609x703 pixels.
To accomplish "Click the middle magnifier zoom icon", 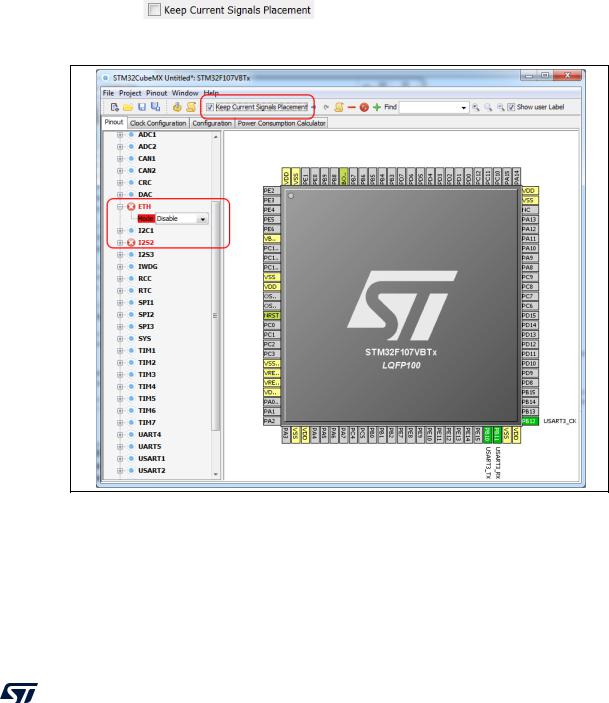I will [x=488, y=107].
